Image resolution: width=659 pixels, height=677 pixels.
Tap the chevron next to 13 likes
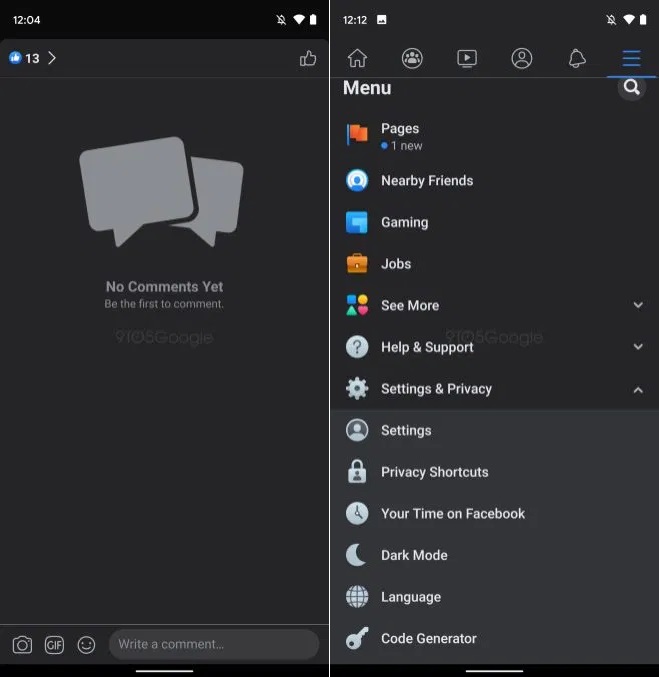pos(51,58)
